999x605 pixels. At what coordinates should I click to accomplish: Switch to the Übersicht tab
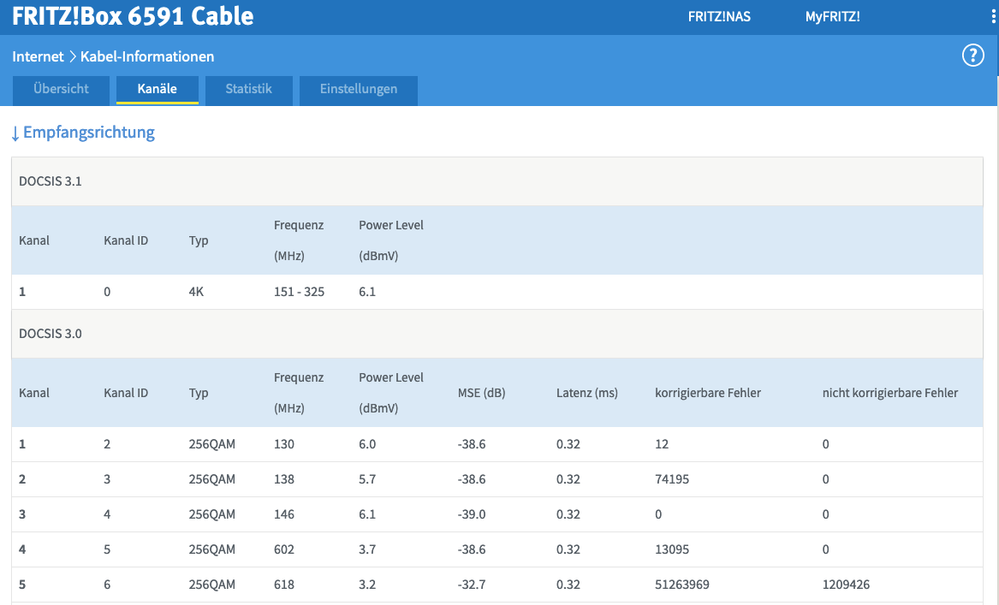(x=61, y=89)
